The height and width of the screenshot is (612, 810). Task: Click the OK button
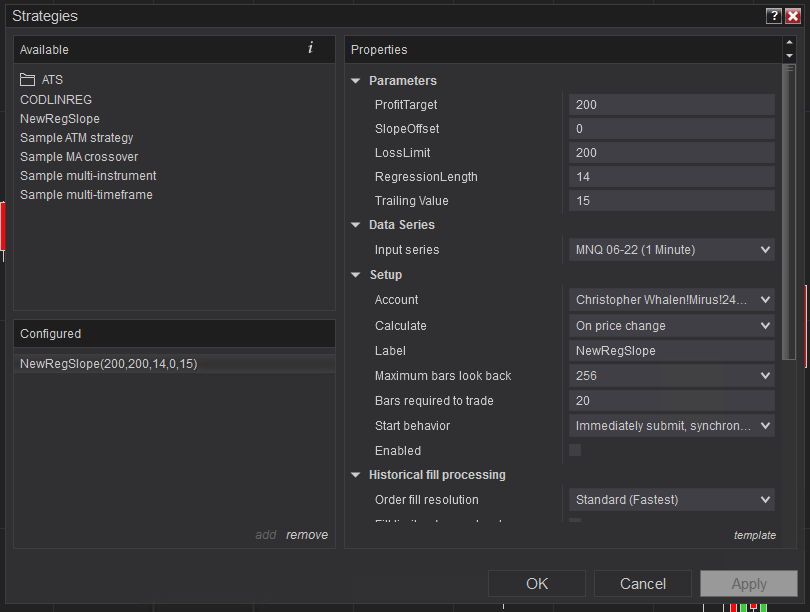pyautogui.click(x=537, y=584)
